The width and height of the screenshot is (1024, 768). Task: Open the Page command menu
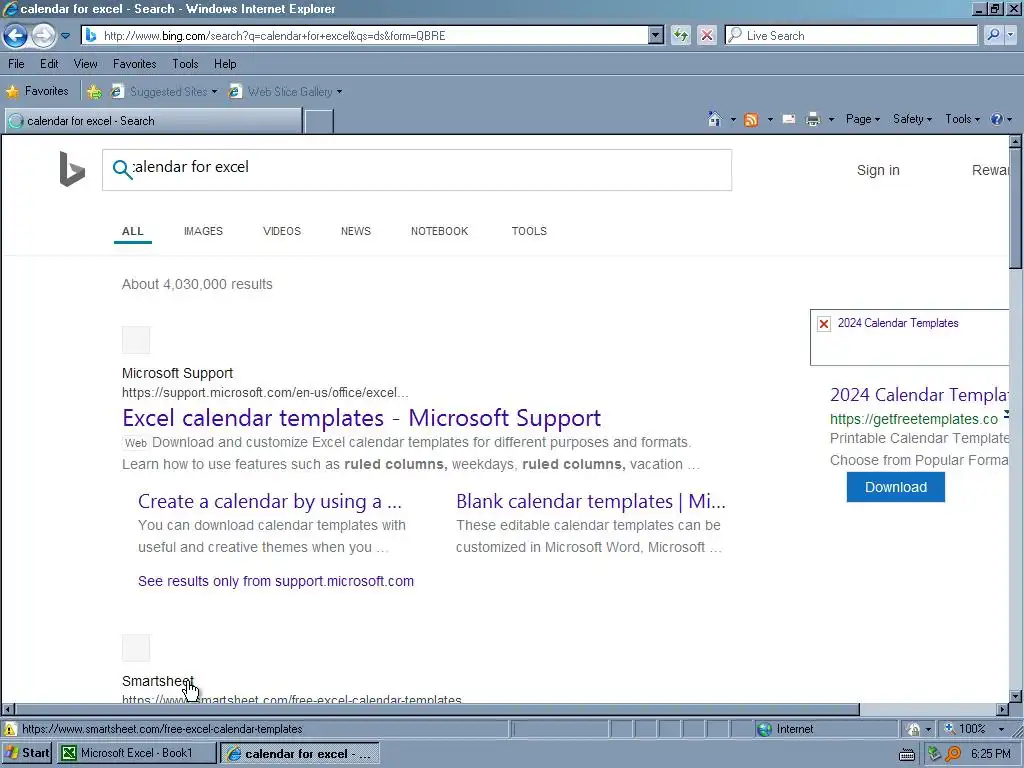coord(863,119)
